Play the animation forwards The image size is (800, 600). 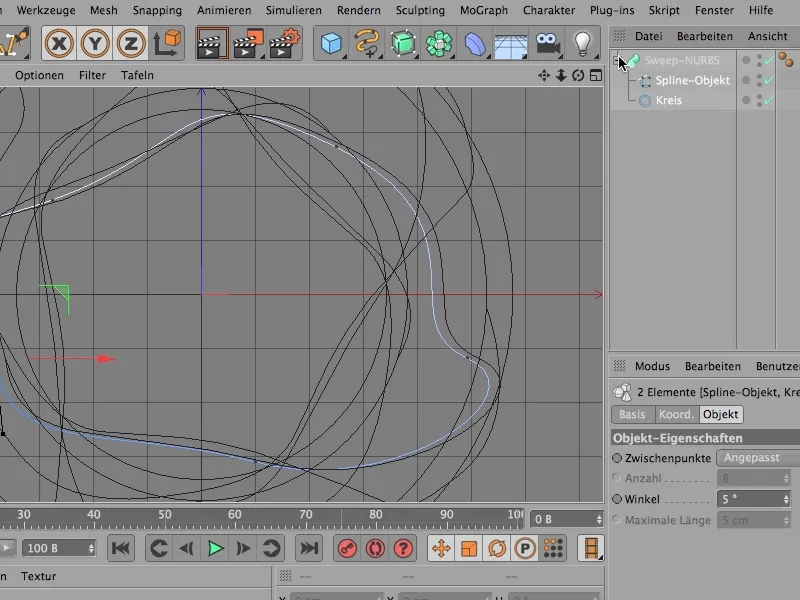(x=215, y=548)
